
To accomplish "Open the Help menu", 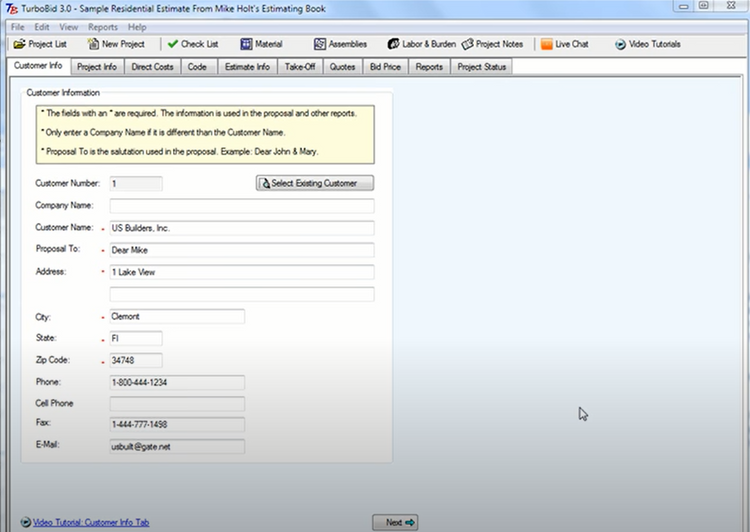I will (137, 27).
